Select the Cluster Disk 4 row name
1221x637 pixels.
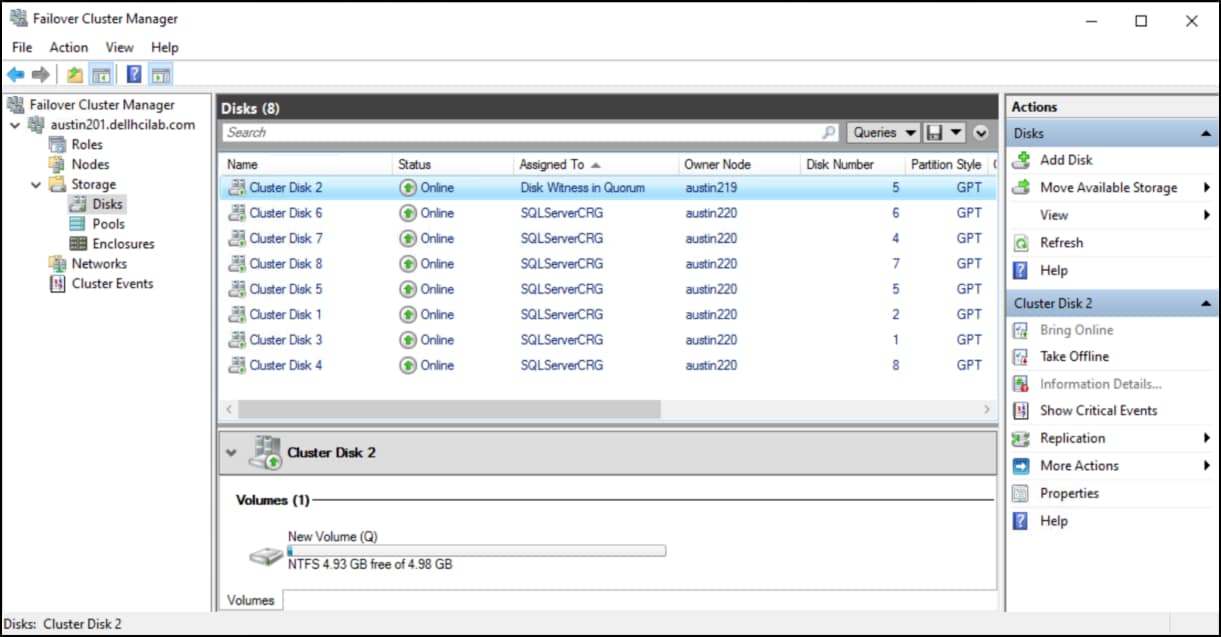tap(286, 366)
